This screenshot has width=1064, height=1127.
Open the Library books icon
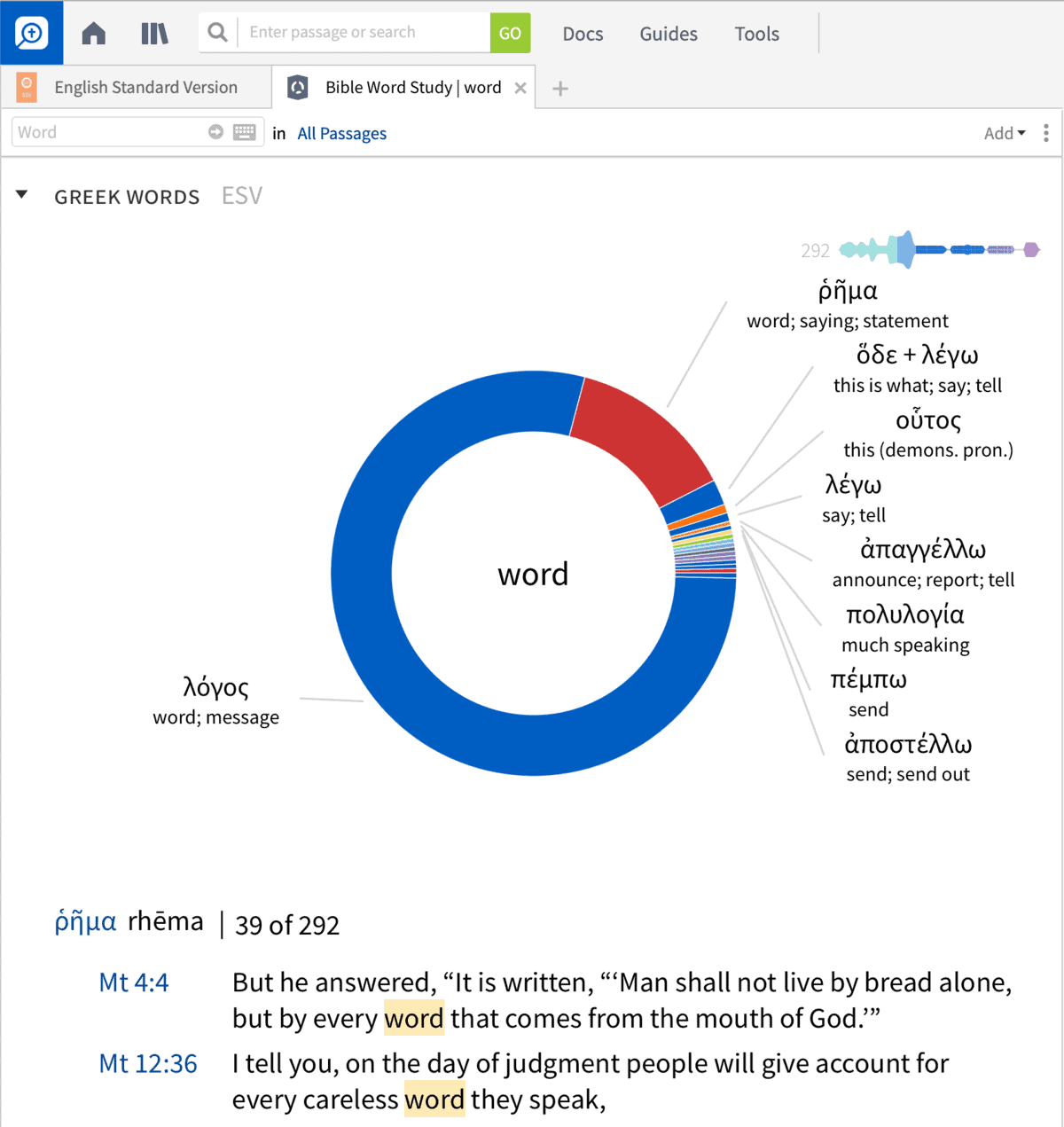tap(154, 34)
